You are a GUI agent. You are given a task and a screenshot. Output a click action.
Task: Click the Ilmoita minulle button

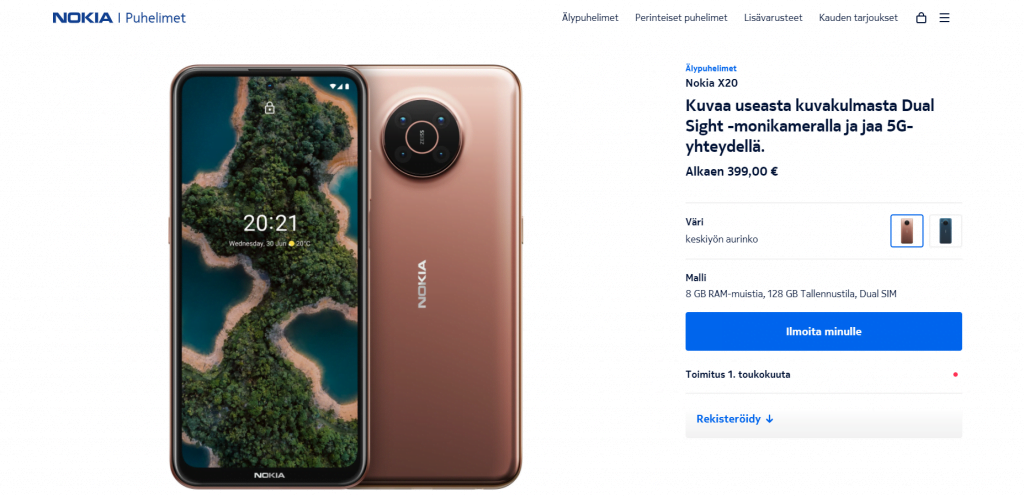point(824,332)
